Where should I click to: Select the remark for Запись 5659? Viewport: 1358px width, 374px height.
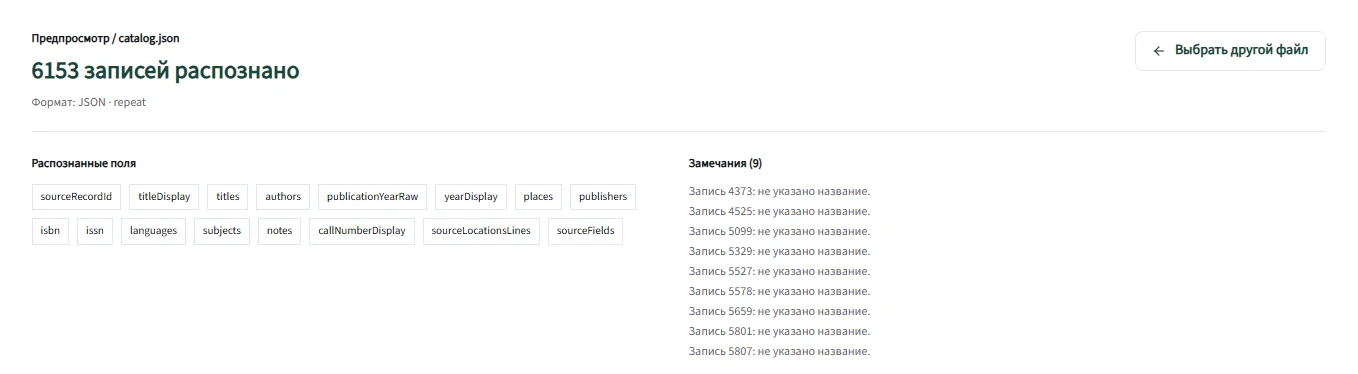click(x=779, y=311)
